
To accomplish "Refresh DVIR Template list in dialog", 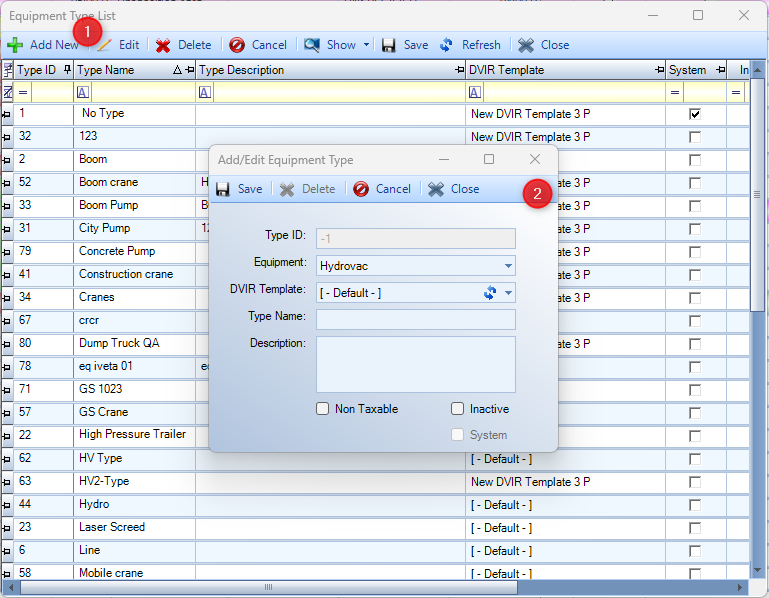I will (x=489, y=293).
